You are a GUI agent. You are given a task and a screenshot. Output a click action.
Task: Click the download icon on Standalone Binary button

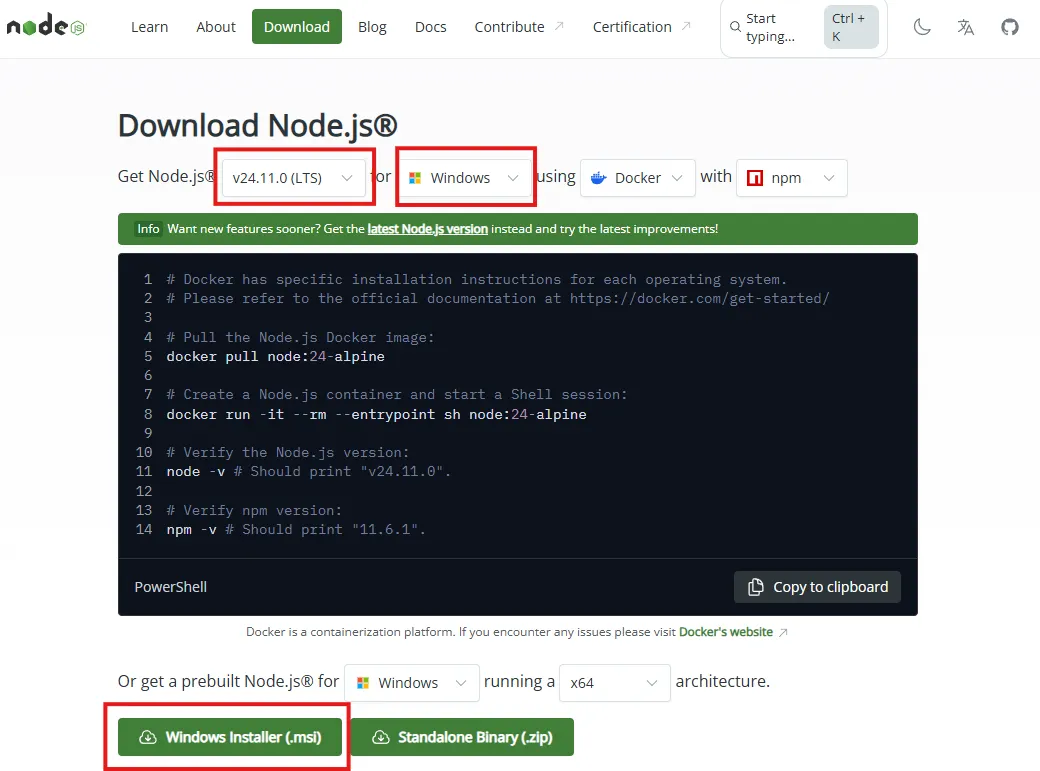[381, 737]
